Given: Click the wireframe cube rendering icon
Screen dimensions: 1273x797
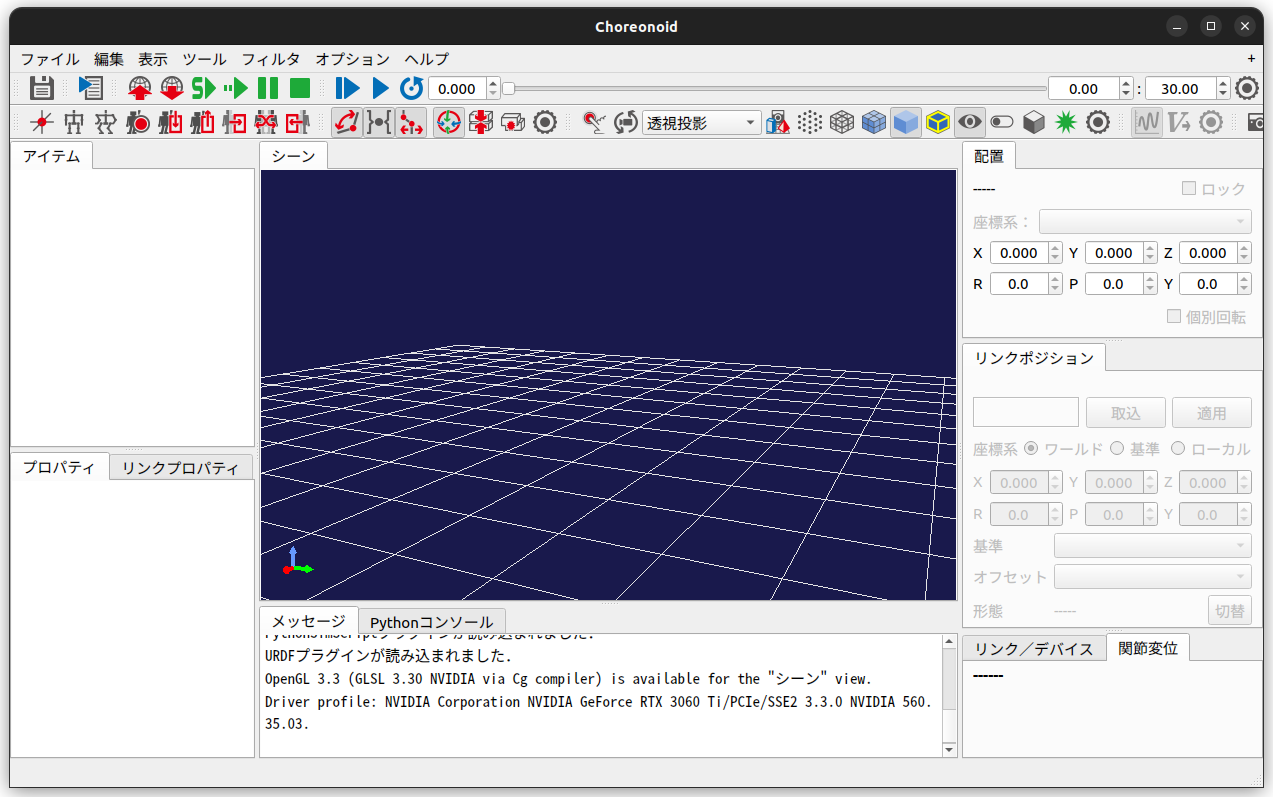Looking at the screenshot, I should click(x=842, y=122).
